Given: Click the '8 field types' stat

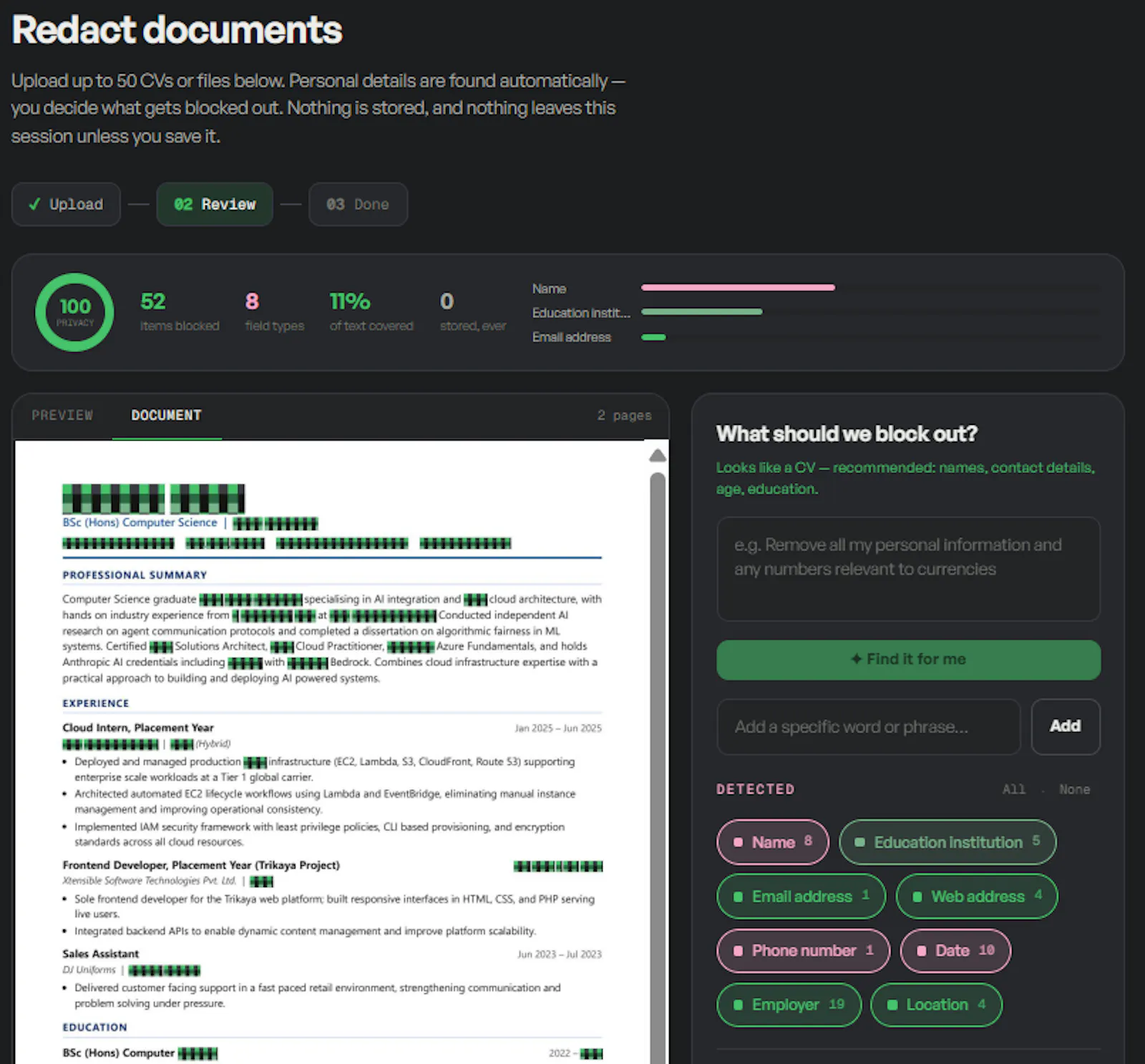Looking at the screenshot, I should pyautogui.click(x=274, y=311).
